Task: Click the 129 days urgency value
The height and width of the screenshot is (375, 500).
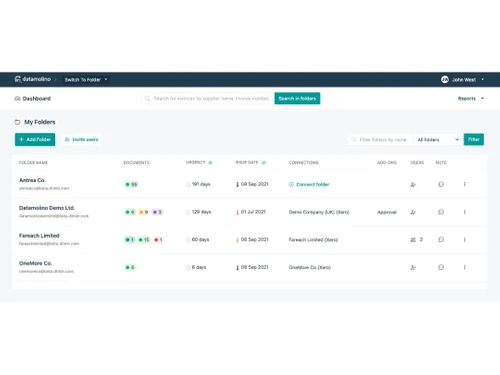Action: pyautogui.click(x=201, y=212)
